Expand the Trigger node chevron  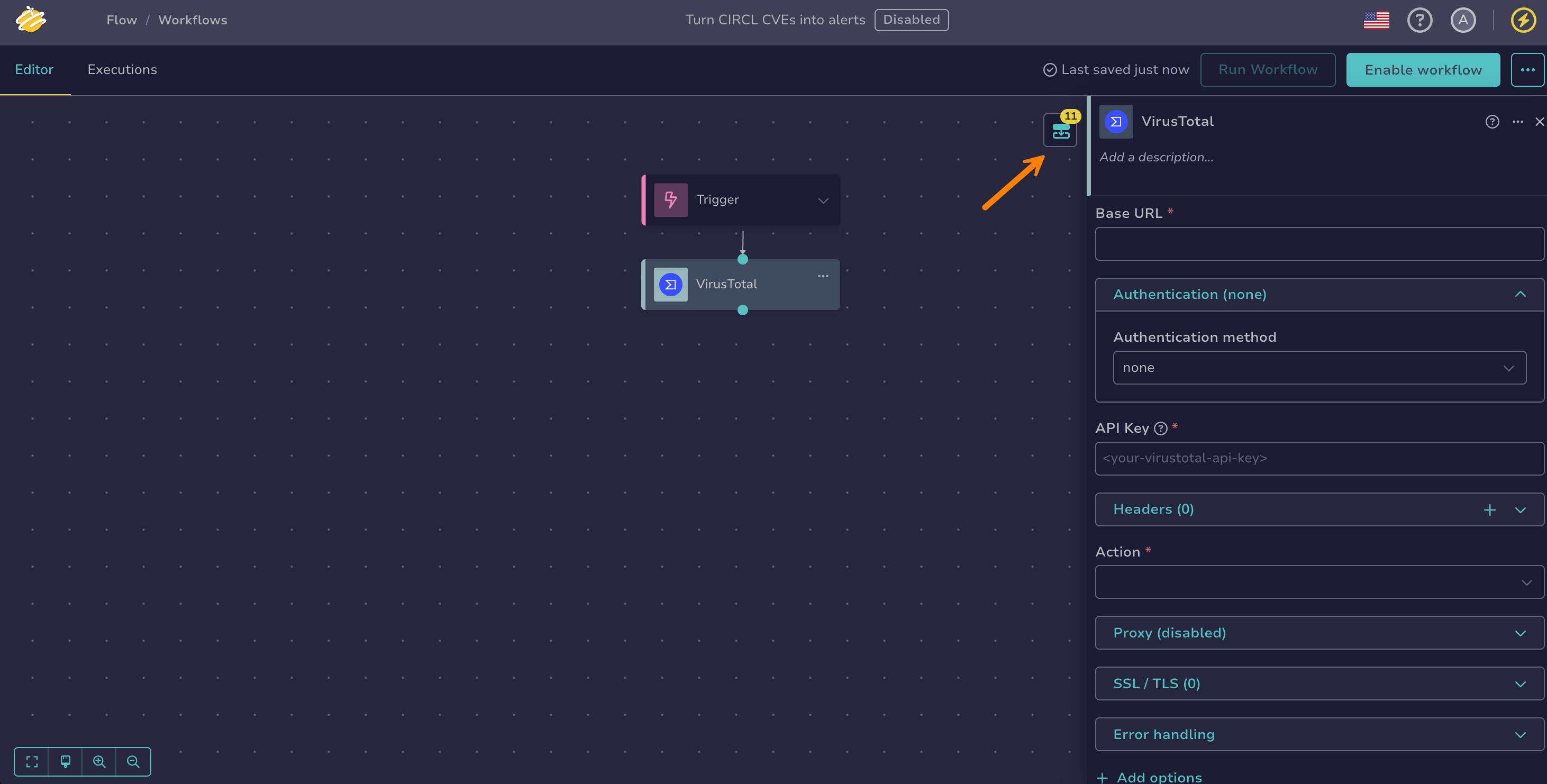coord(823,200)
